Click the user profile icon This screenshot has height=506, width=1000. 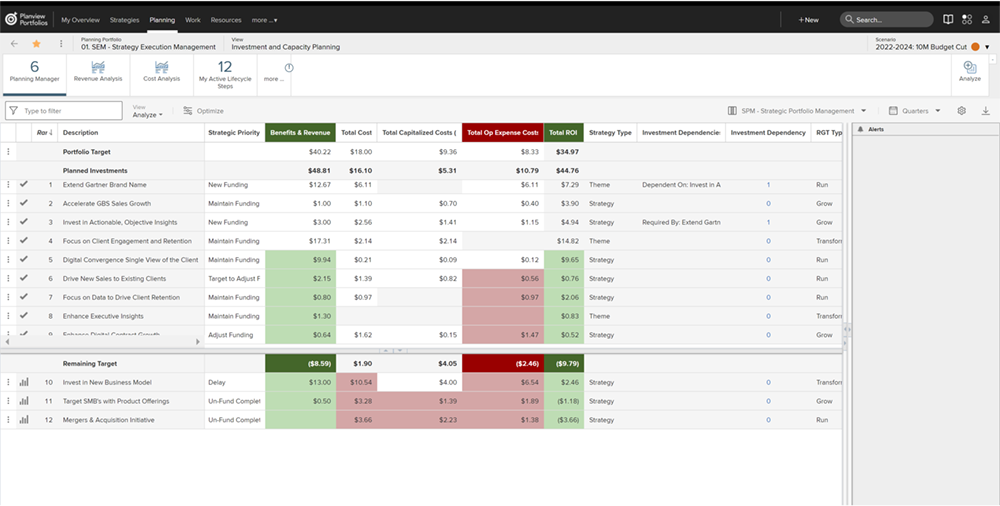[985, 19]
